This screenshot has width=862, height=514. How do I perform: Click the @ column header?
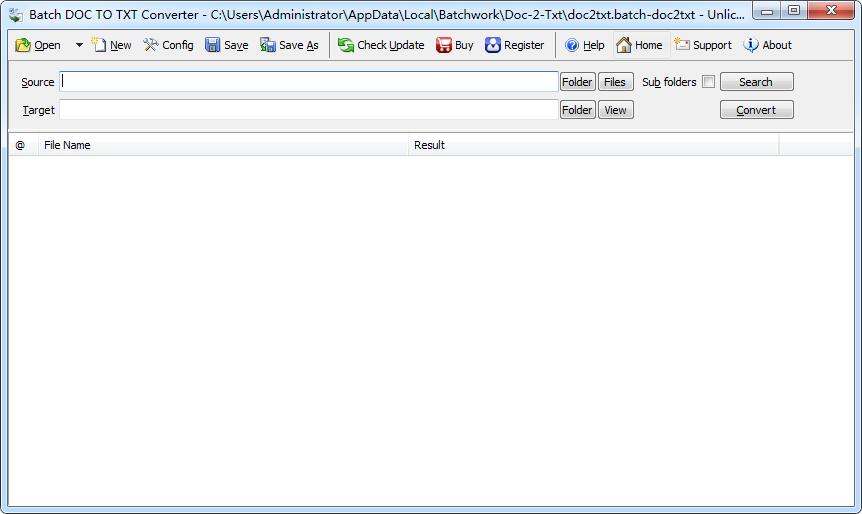(23, 145)
